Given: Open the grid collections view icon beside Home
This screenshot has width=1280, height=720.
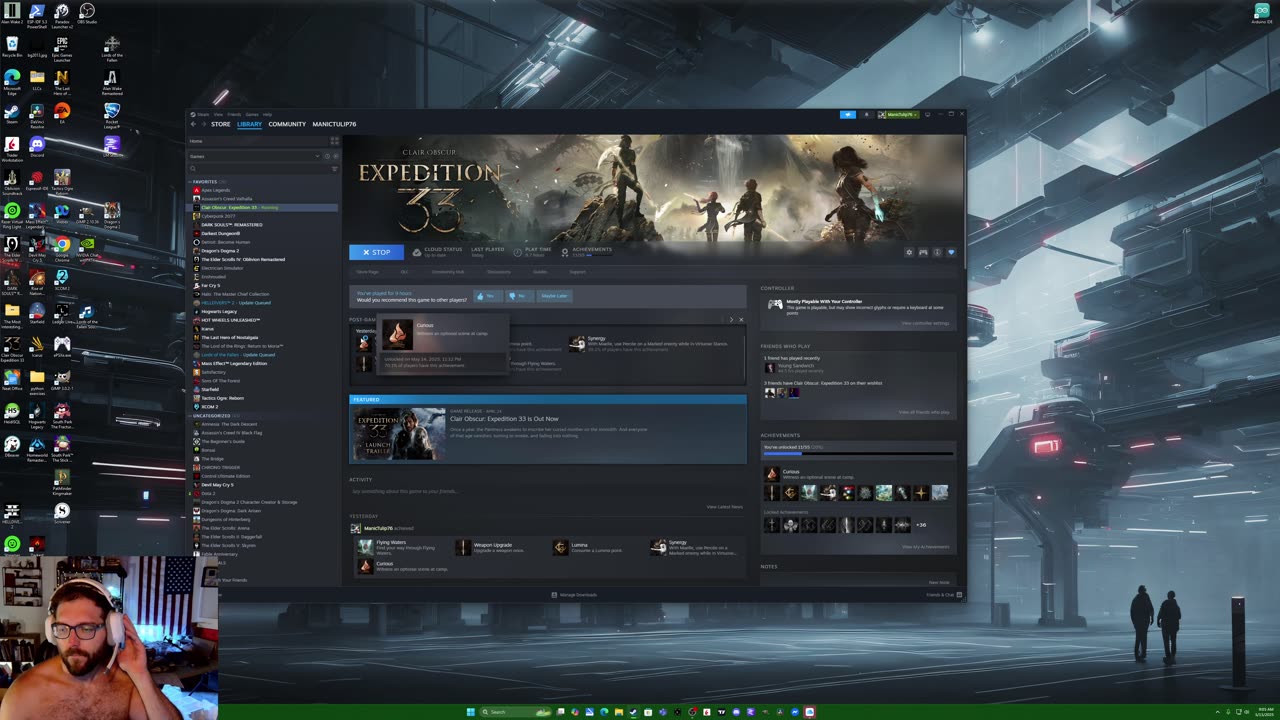Looking at the screenshot, I should (334, 141).
